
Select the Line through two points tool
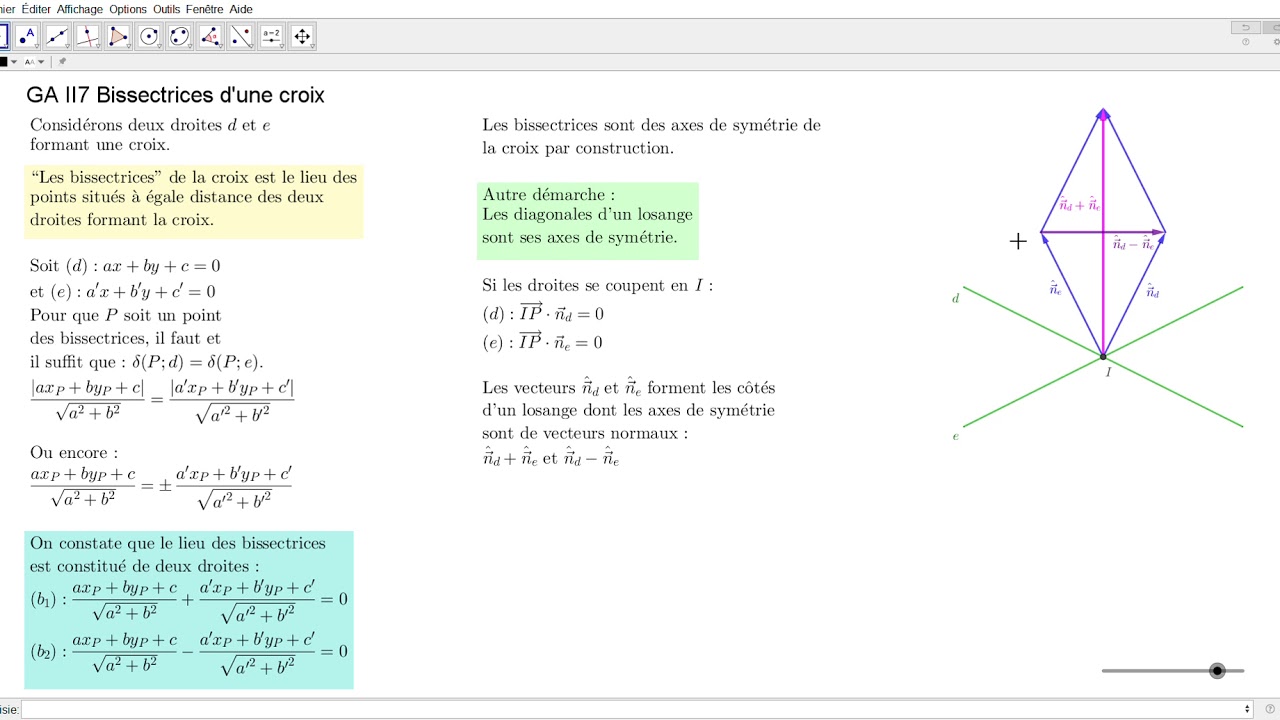coord(57,37)
